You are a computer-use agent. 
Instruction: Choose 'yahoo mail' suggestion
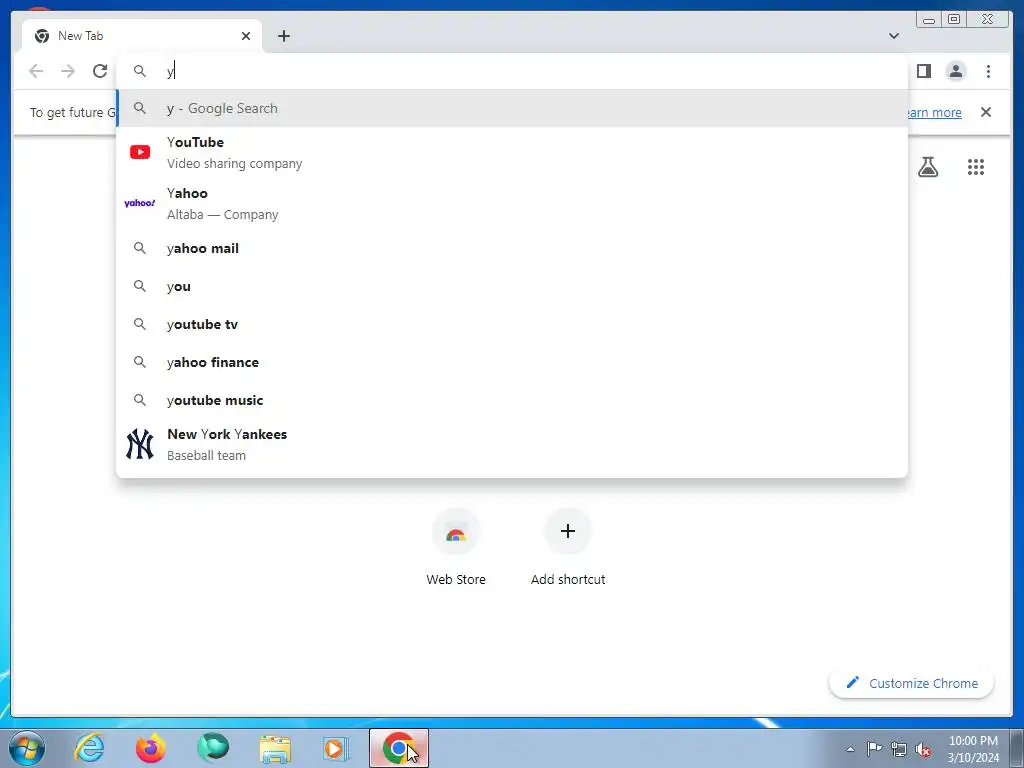(x=512, y=248)
